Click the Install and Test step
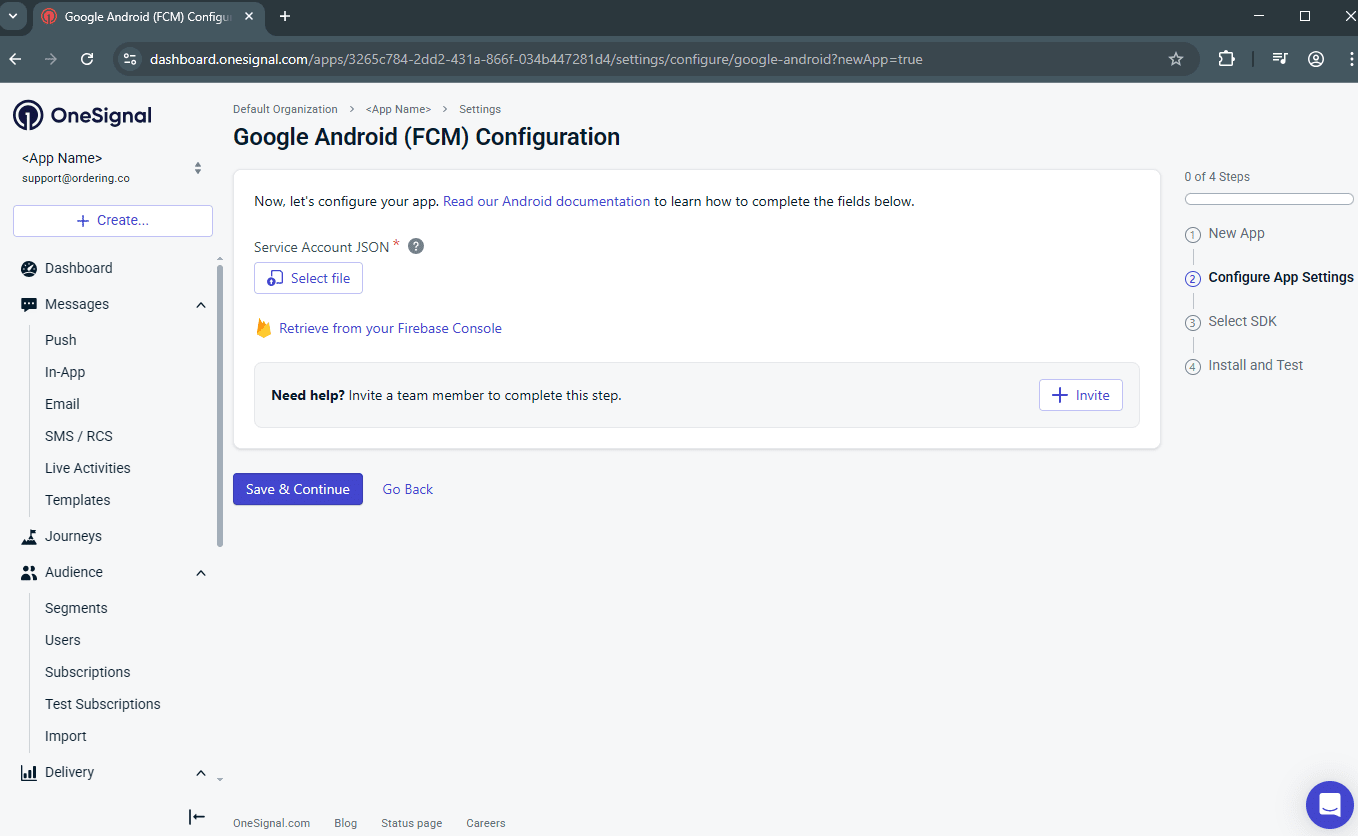 [1255, 365]
